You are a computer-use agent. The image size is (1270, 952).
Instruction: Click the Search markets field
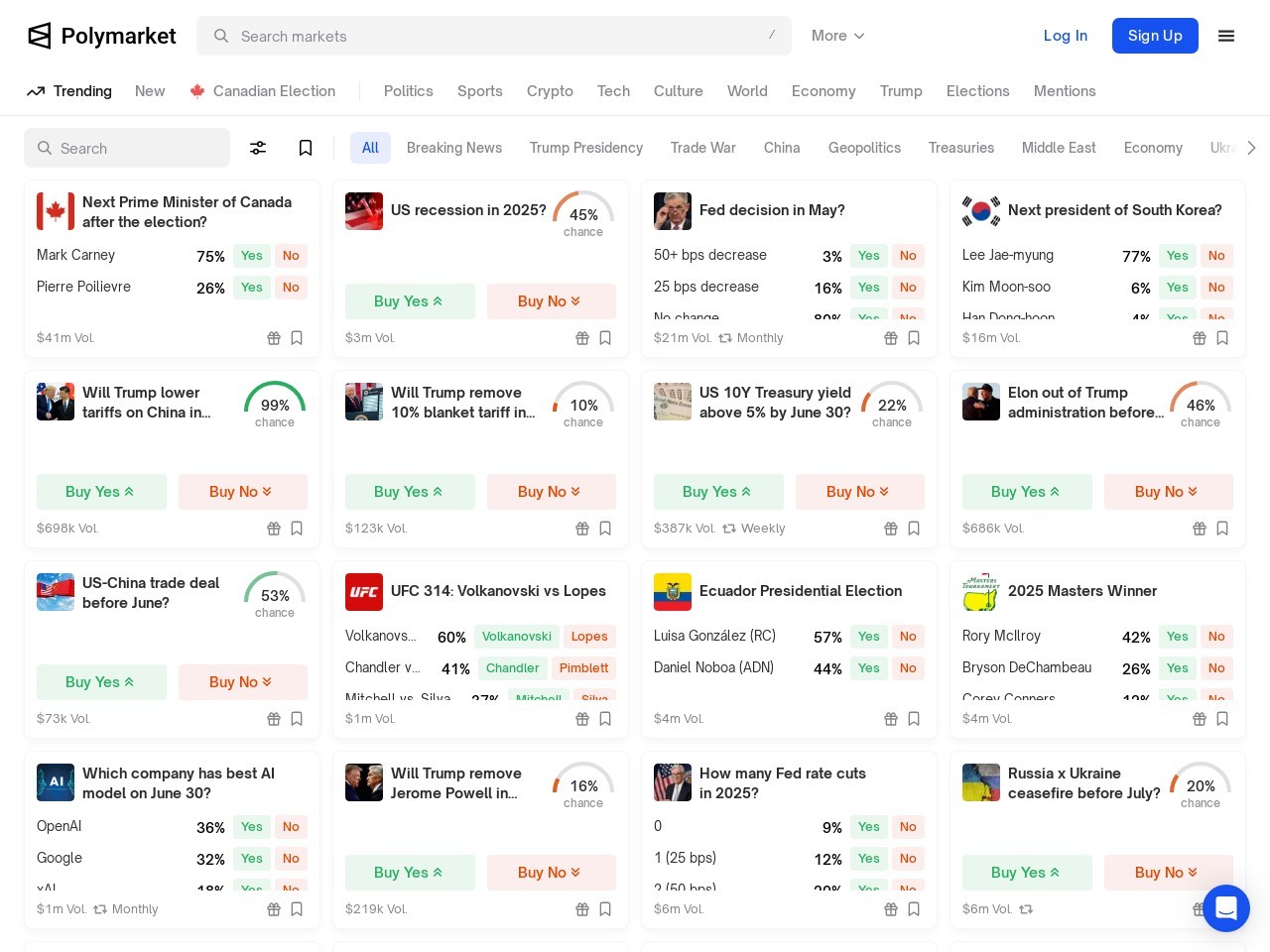494,36
